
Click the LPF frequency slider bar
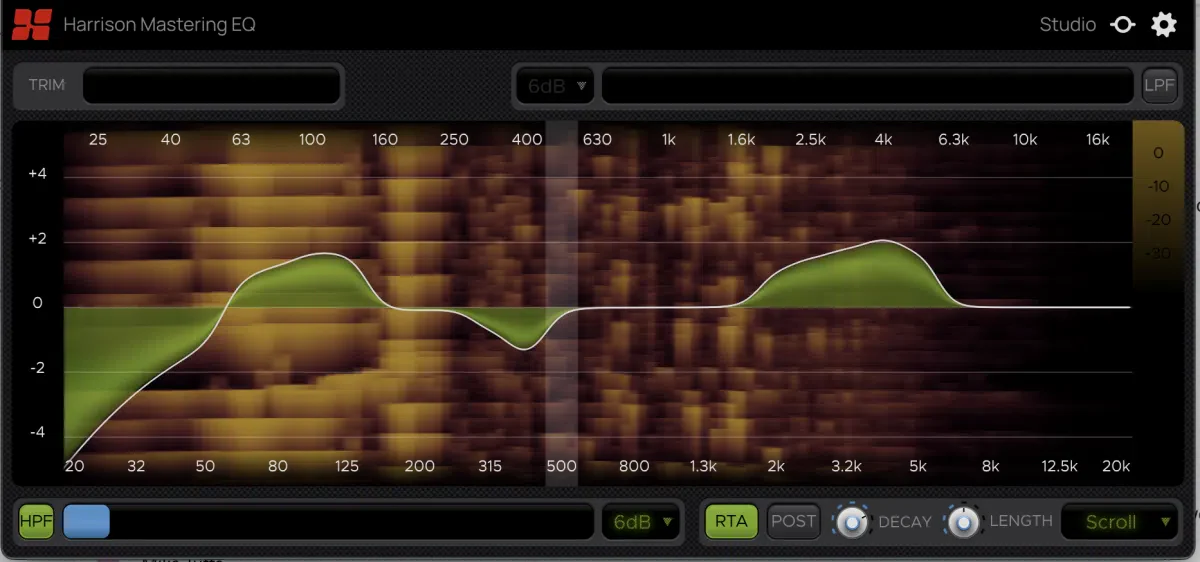[869, 85]
